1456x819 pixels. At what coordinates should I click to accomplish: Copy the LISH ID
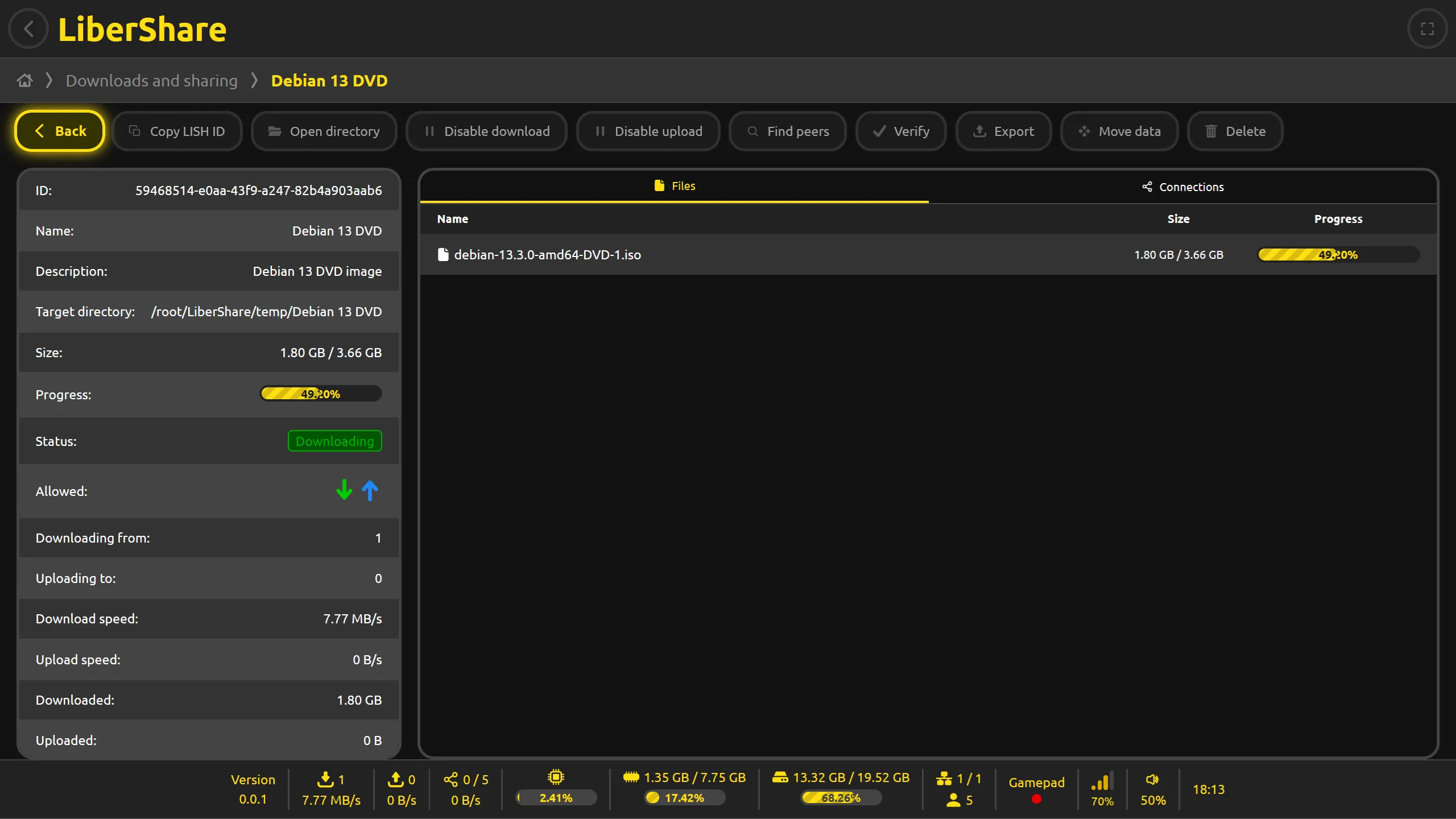(x=177, y=131)
